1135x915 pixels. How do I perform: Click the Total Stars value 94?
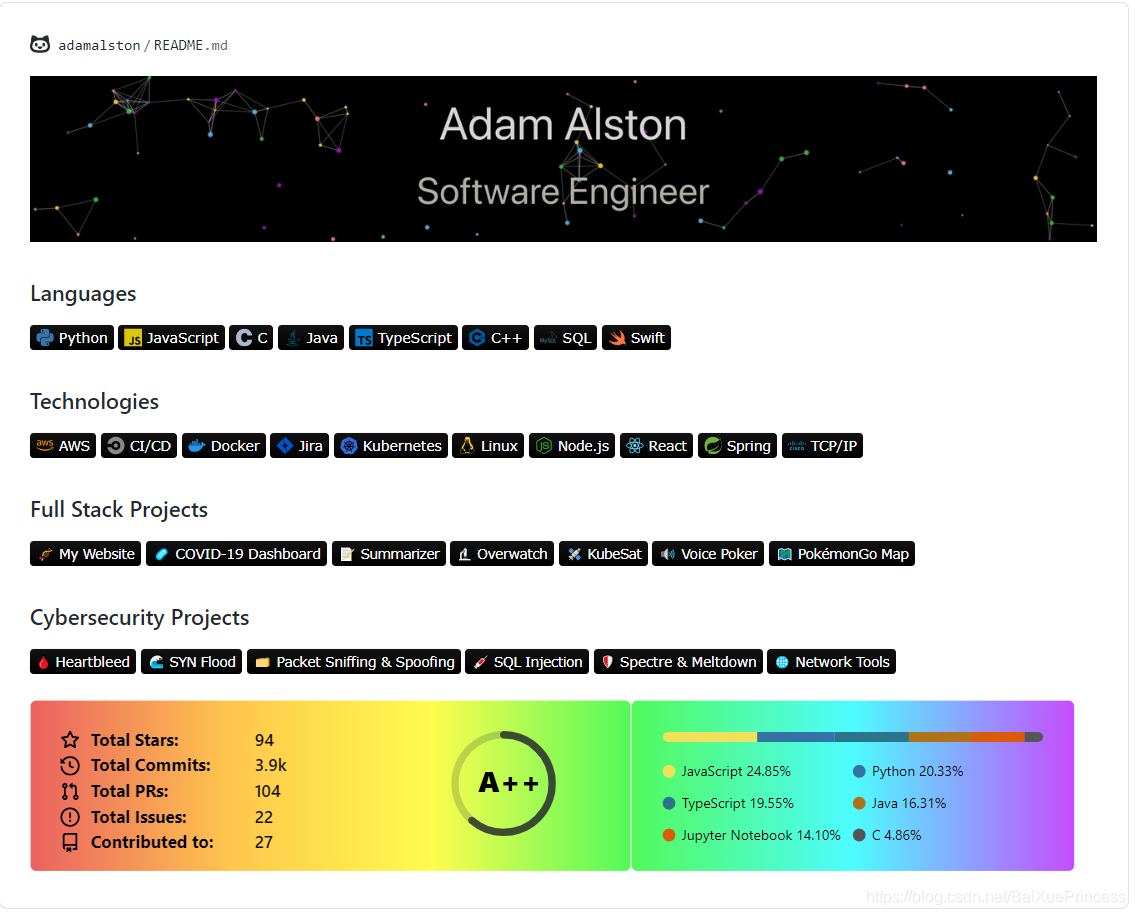264,740
